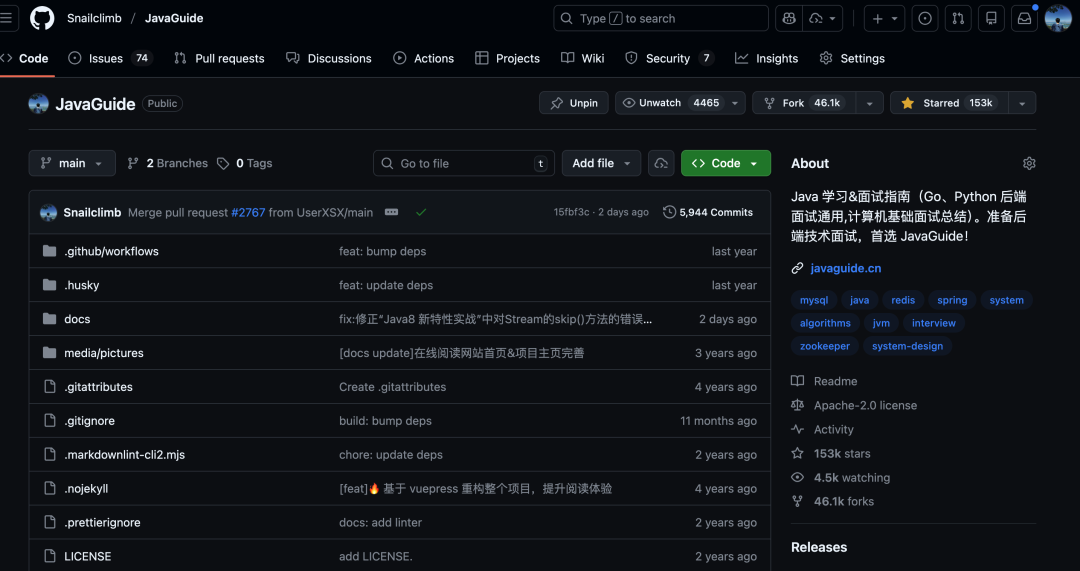Open the user profile avatar
This screenshot has width=1080, height=571.
click(x=1058, y=18)
